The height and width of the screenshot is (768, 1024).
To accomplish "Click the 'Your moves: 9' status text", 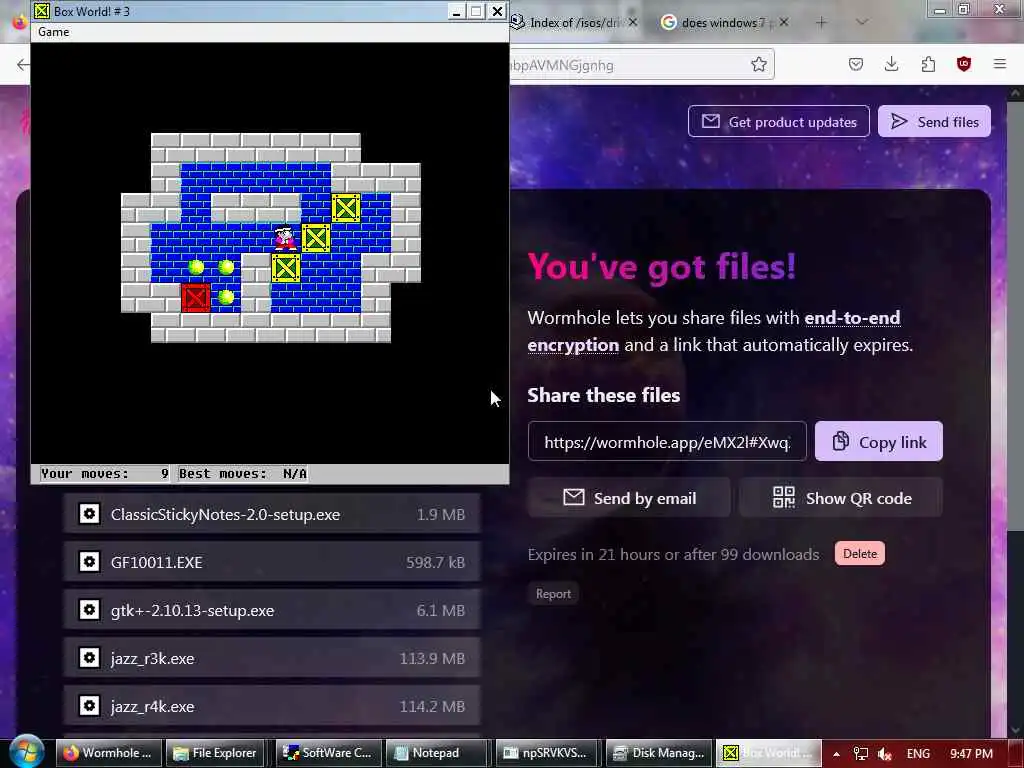I will [104, 473].
